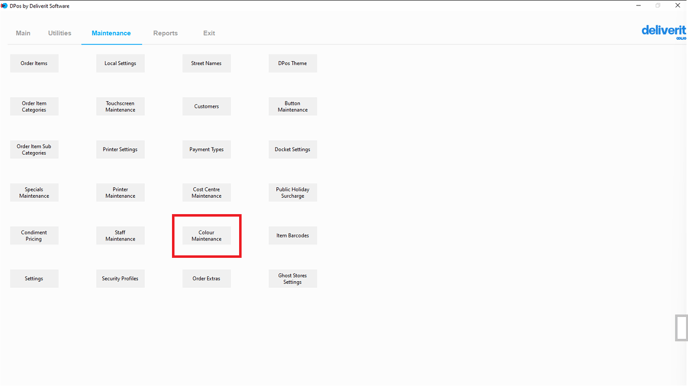Switch to the Utilities tab

click(x=60, y=33)
